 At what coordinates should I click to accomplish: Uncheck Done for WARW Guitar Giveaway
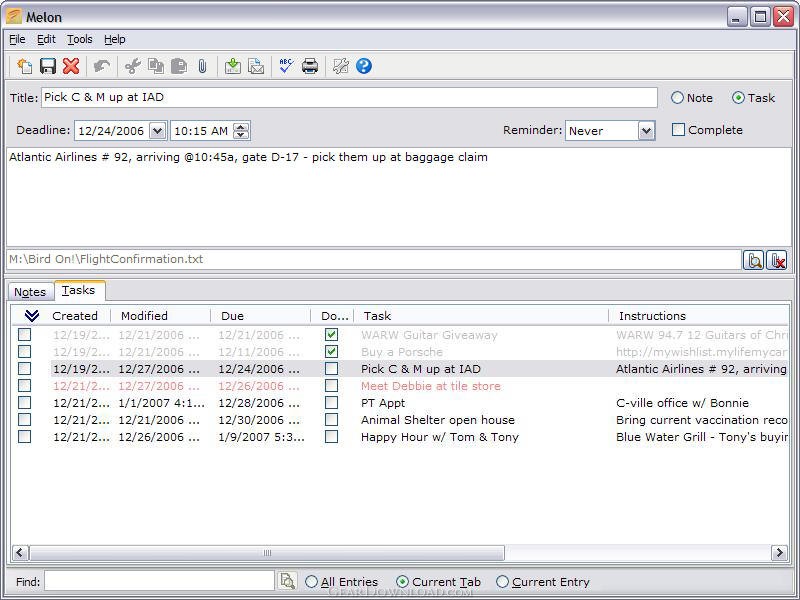[332, 335]
